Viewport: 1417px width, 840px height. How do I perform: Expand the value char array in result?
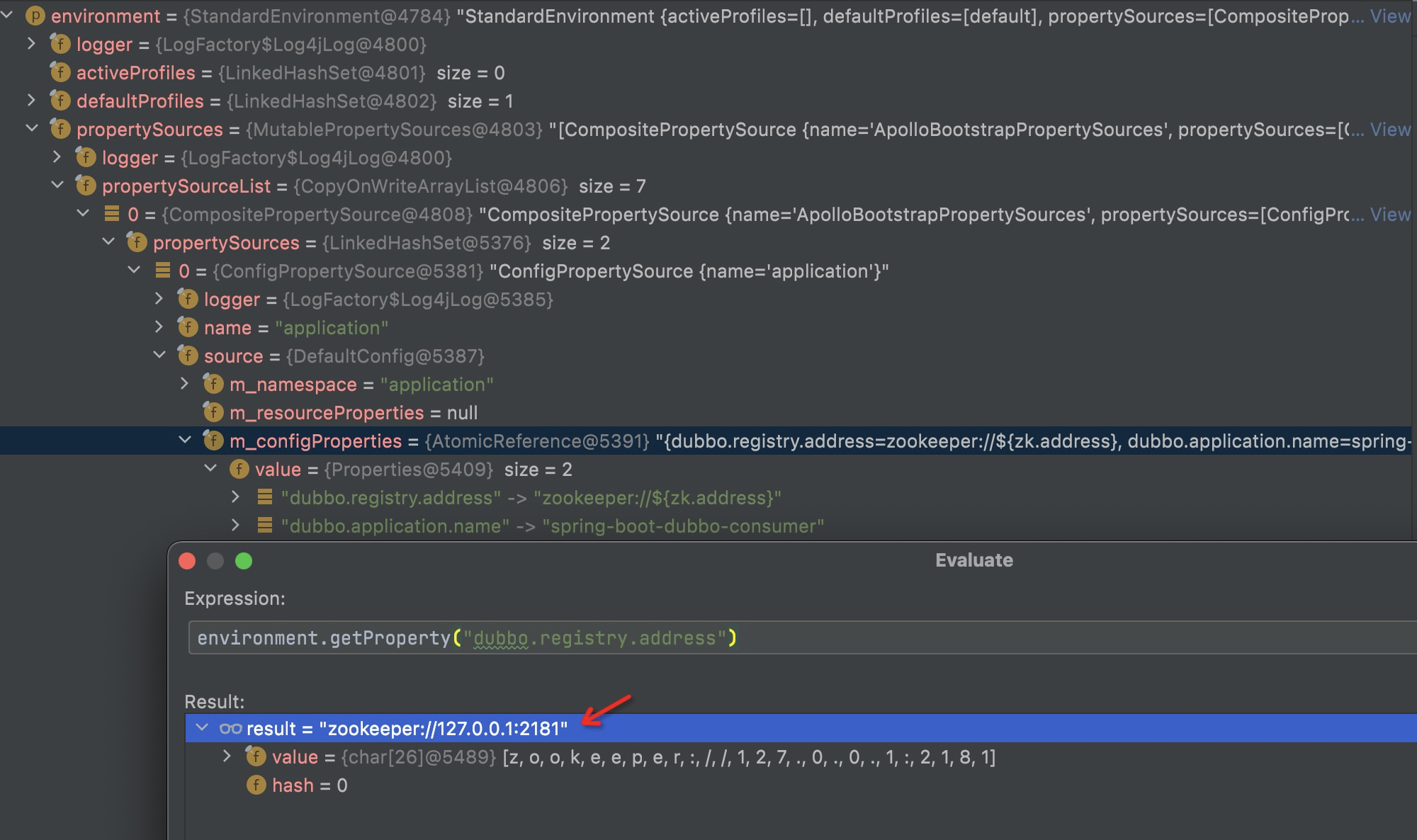(227, 757)
